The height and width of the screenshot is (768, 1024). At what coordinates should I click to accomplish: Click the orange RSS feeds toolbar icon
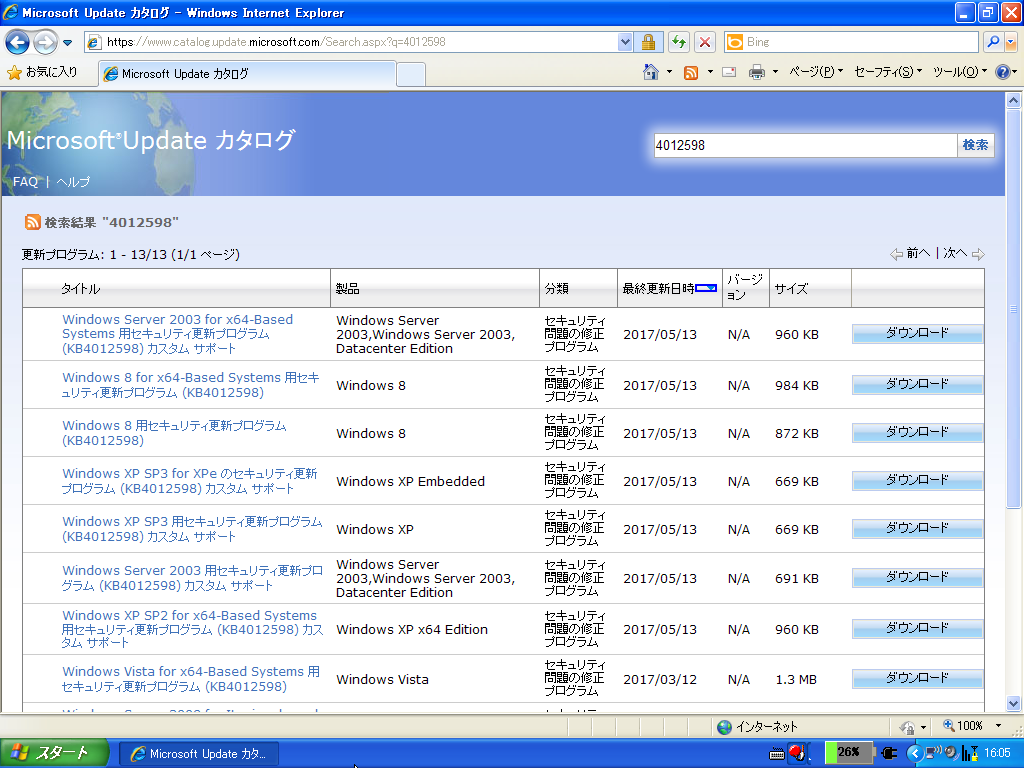(x=691, y=72)
